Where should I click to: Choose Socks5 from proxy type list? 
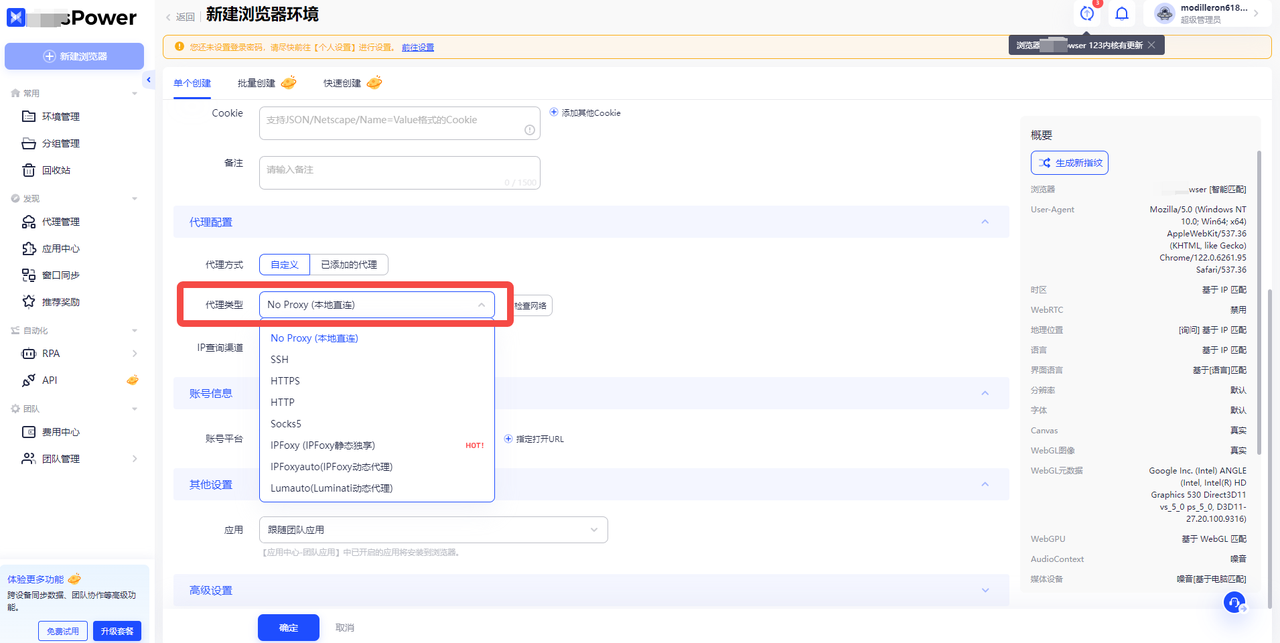pos(376,424)
